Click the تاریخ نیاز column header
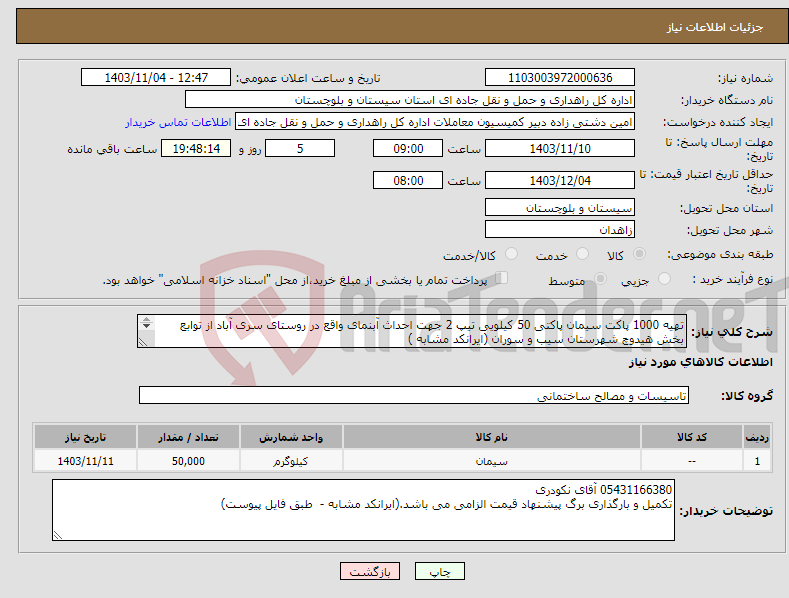This screenshot has width=789, height=598. click(x=85, y=437)
